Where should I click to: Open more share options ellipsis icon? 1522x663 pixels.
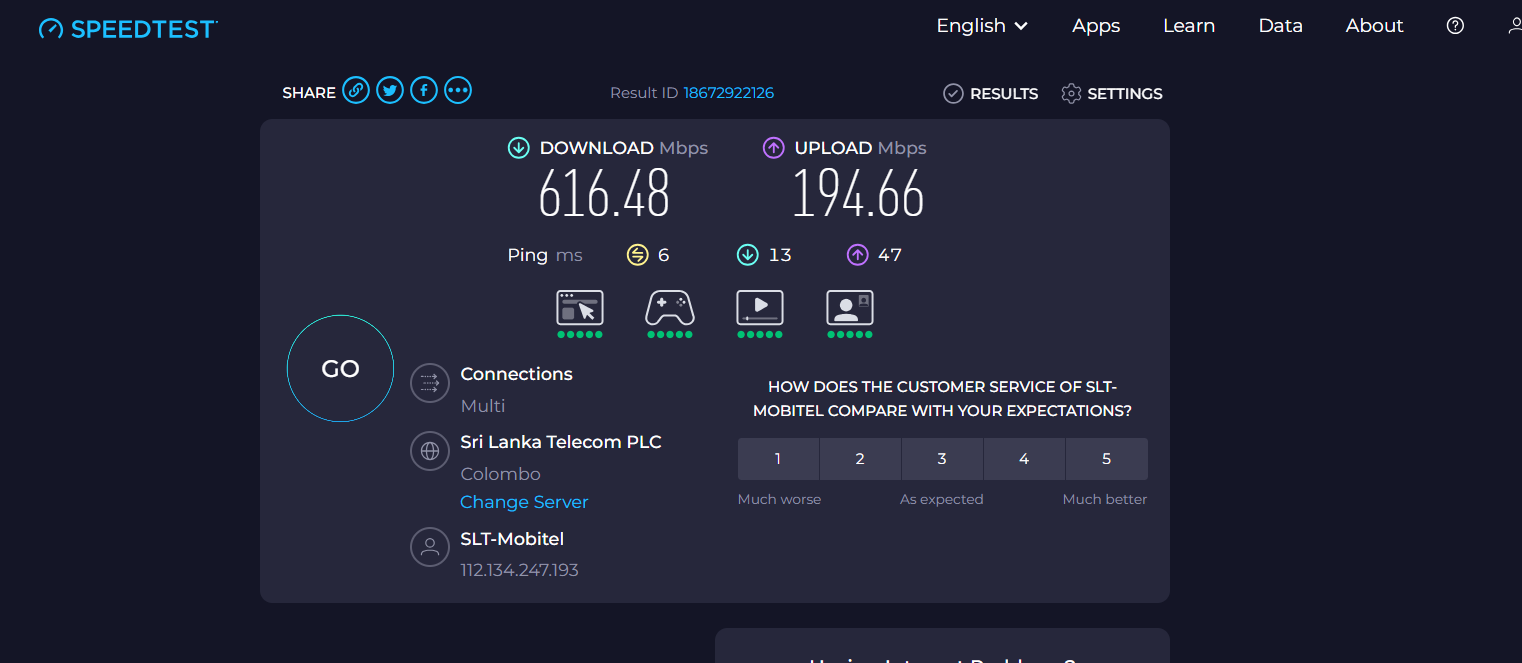(x=458, y=91)
